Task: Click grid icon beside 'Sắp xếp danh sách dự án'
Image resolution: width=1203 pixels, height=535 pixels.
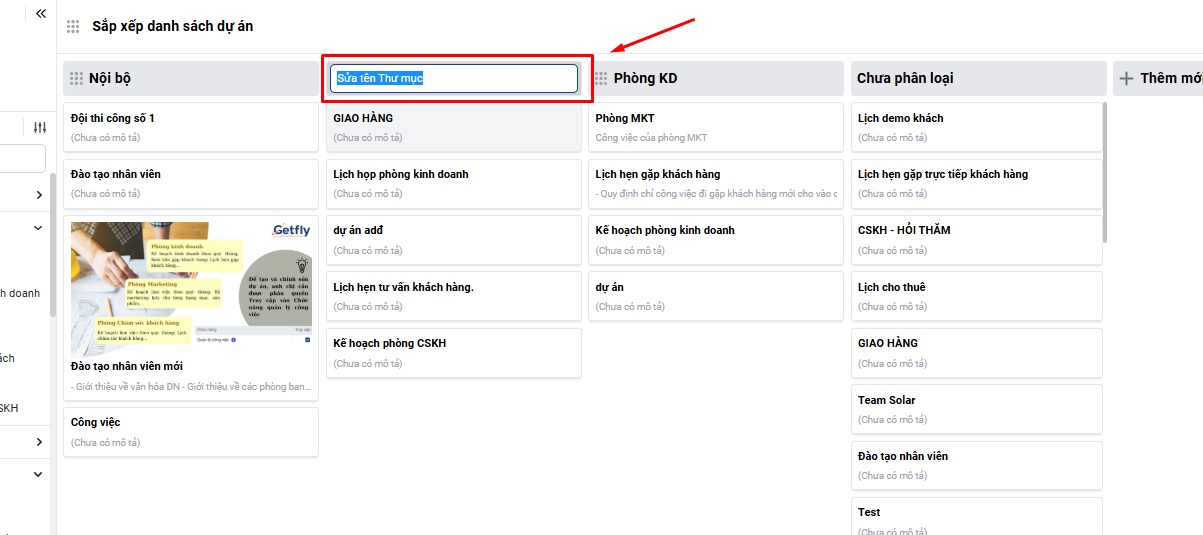Action: coord(73,27)
